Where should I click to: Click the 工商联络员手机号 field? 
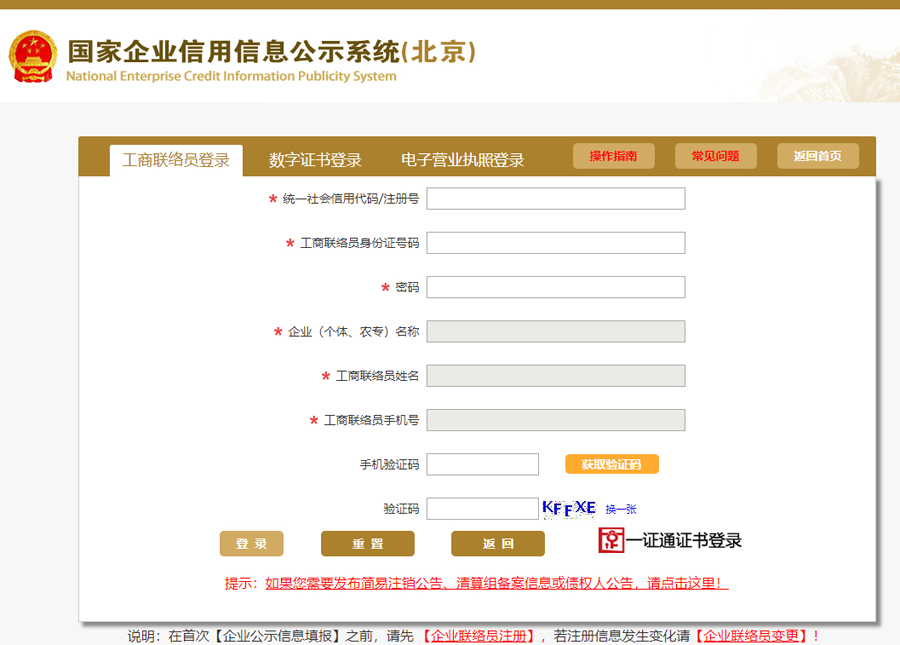coord(556,420)
